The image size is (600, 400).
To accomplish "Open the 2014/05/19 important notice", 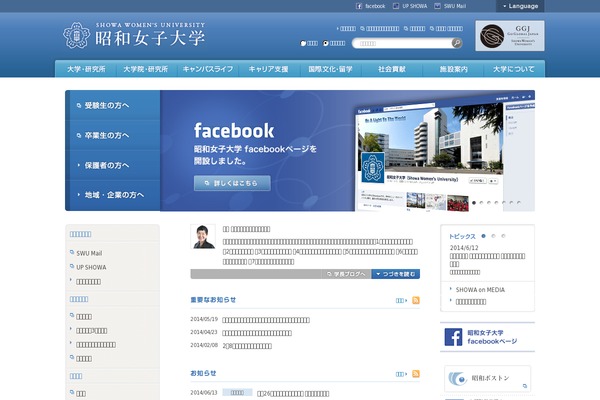I will coord(266,320).
